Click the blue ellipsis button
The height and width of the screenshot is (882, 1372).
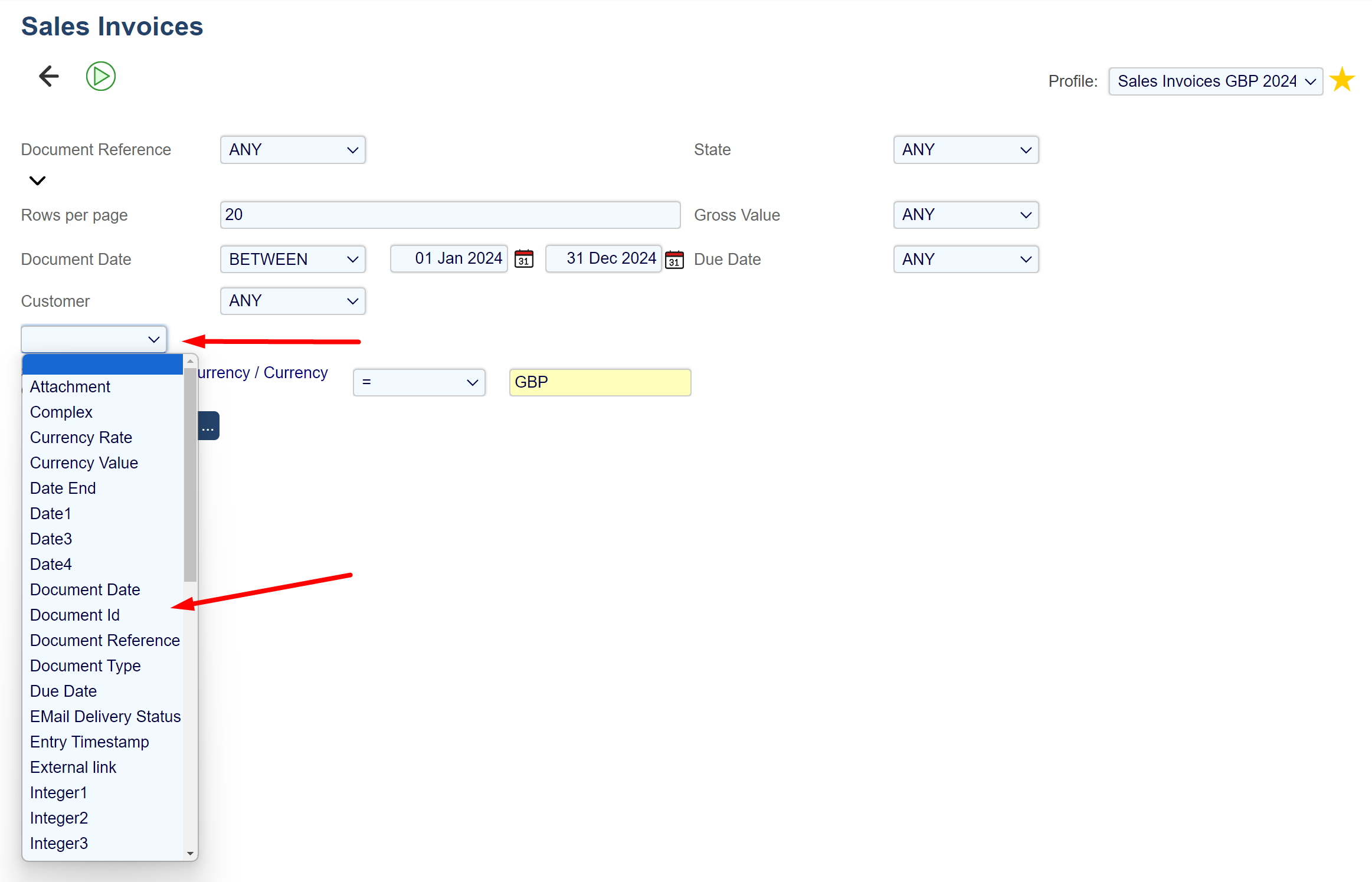(208, 426)
